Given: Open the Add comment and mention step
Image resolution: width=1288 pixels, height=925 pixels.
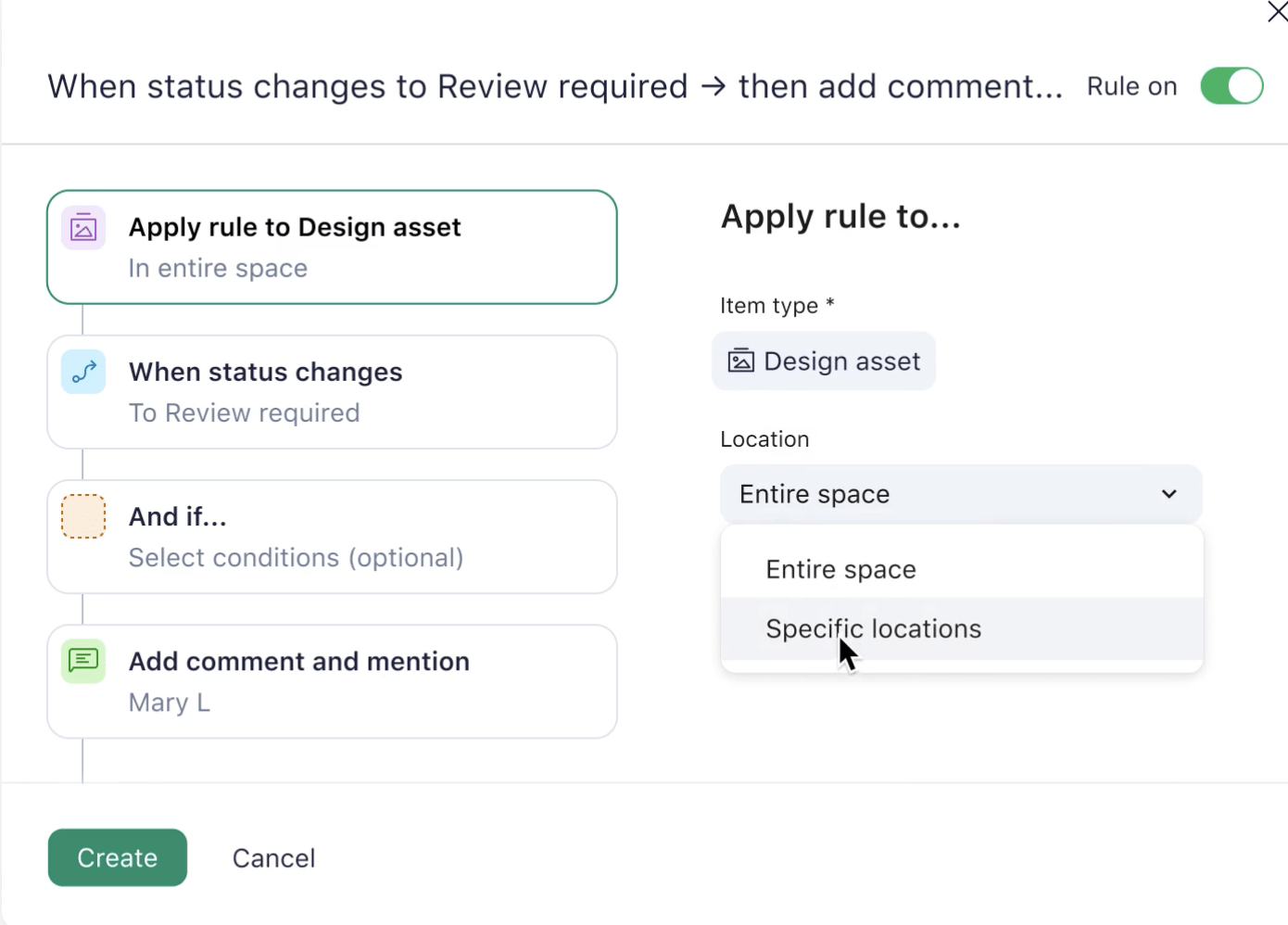Looking at the screenshot, I should pos(332,681).
